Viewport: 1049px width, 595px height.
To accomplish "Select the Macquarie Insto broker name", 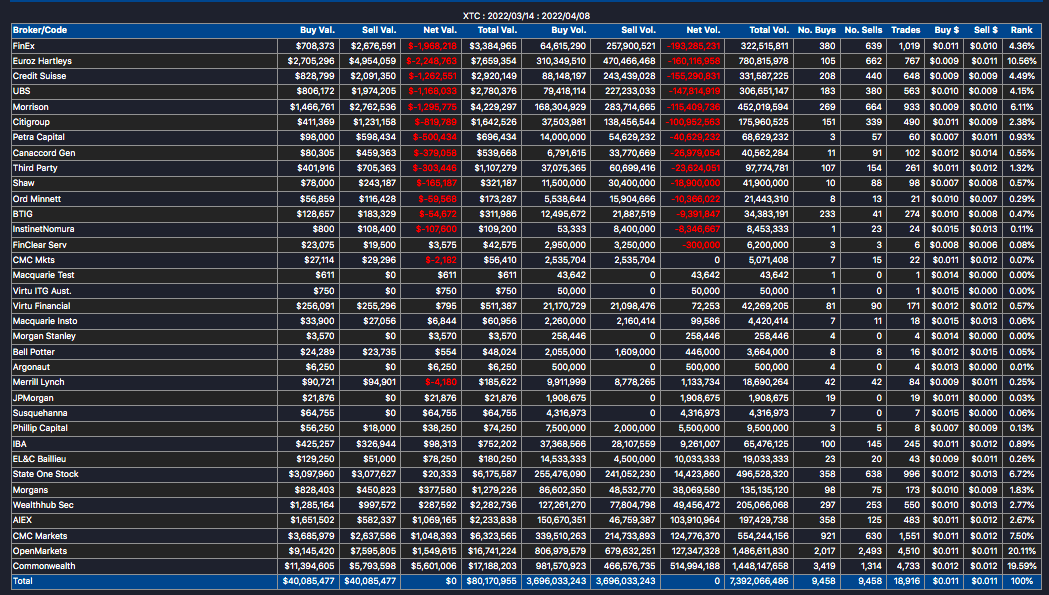I will (x=45, y=321).
